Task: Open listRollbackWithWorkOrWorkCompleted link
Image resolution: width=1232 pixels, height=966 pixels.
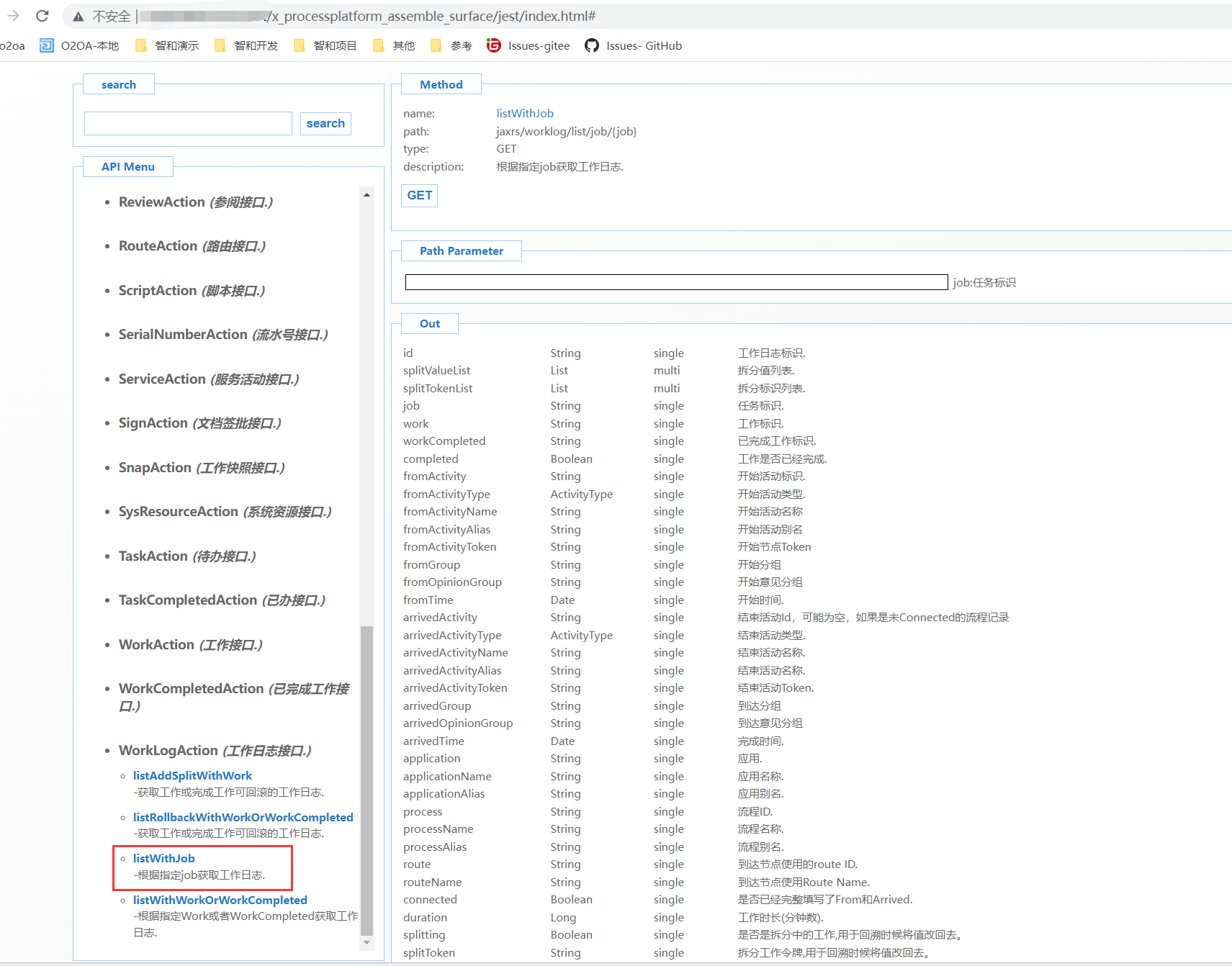Action: [x=243, y=818]
